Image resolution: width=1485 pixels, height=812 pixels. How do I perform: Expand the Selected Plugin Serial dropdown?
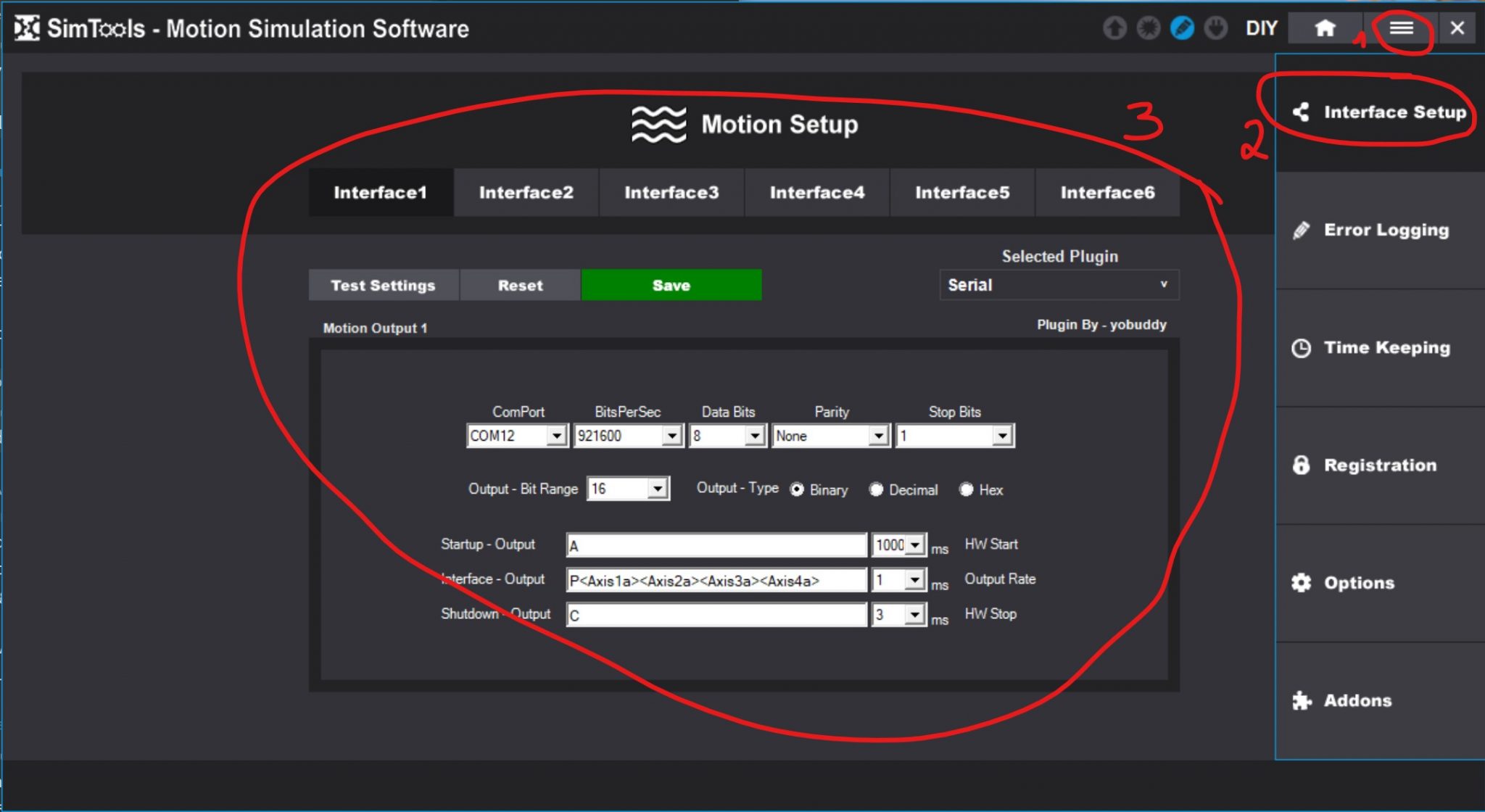click(x=1059, y=285)
